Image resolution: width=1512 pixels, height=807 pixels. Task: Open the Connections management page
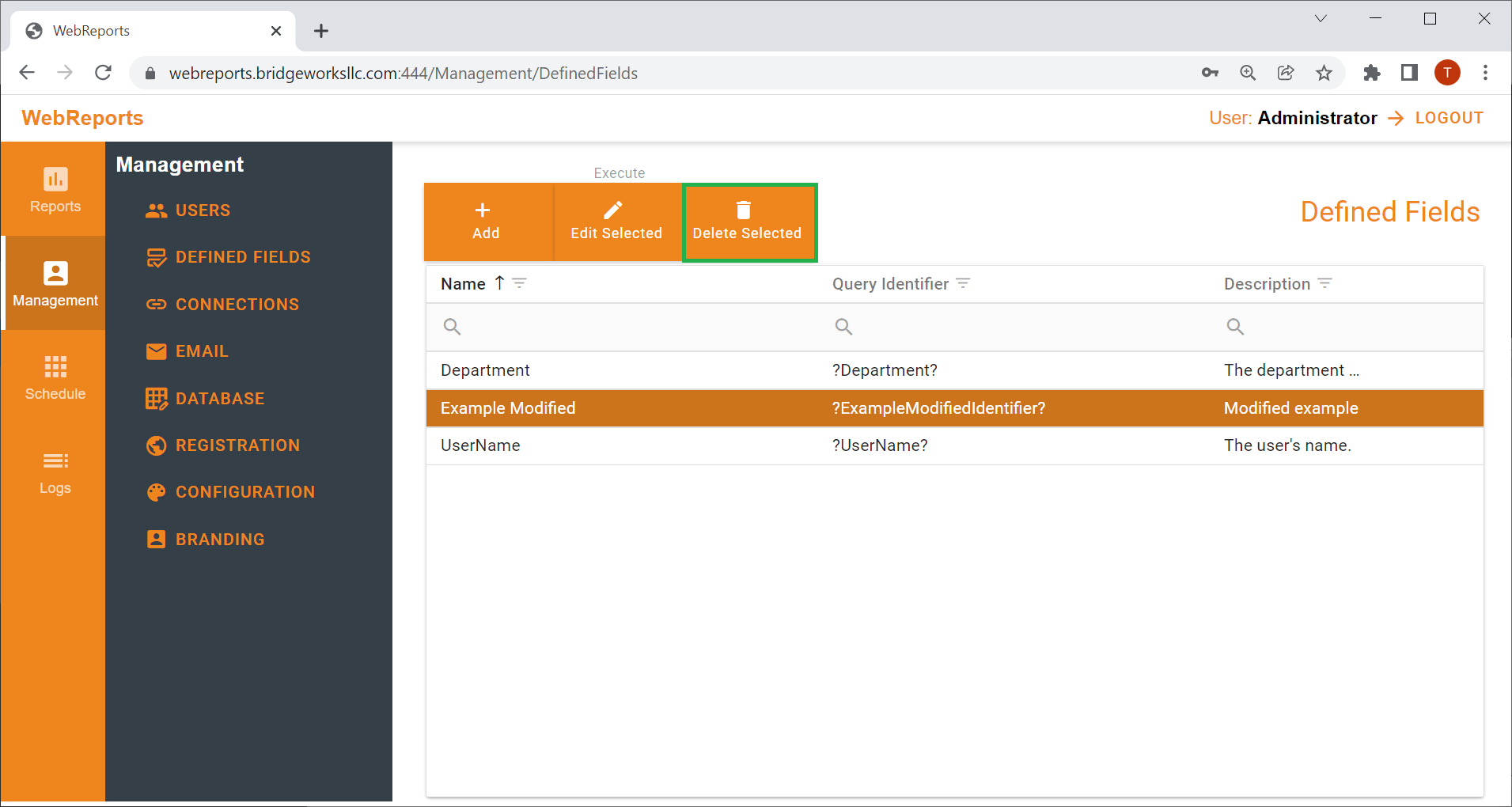(223, 305)
